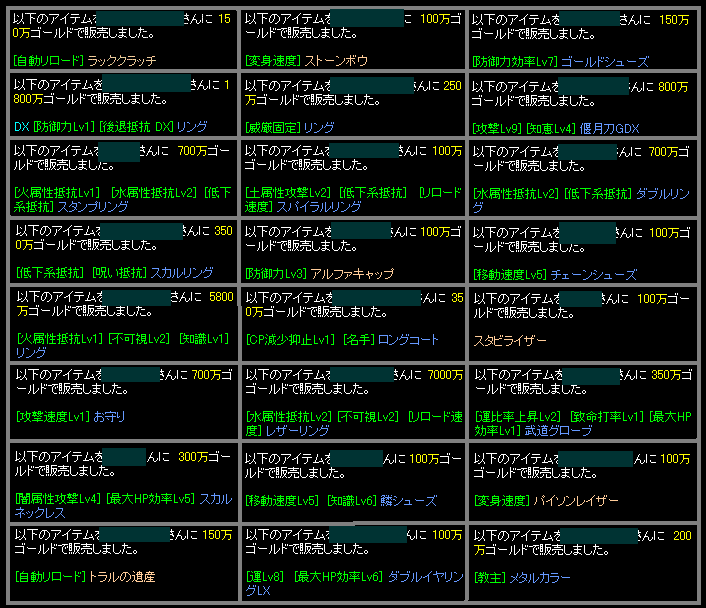Image resolution: width=706 pixels, height=608 pixels.
Task: Select the 偃月刀GDX item text
Action: [x=609, y=128]
